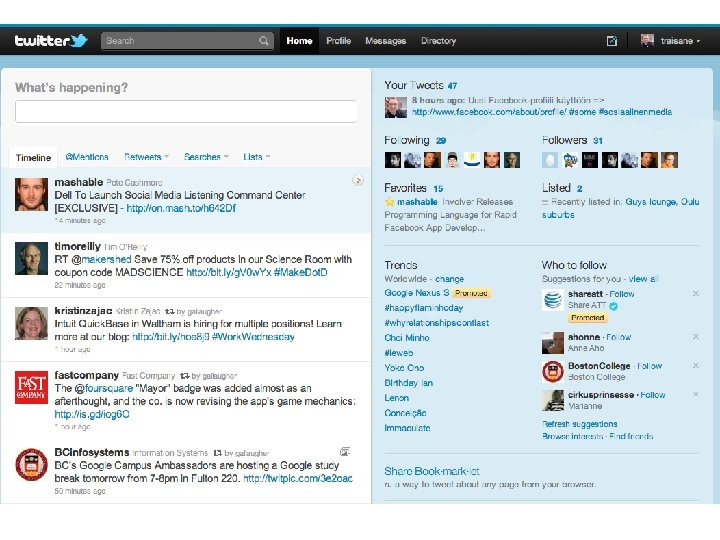720x540 pixels.
Task: Open Directory in top navigation
Action: click(439, 41)
